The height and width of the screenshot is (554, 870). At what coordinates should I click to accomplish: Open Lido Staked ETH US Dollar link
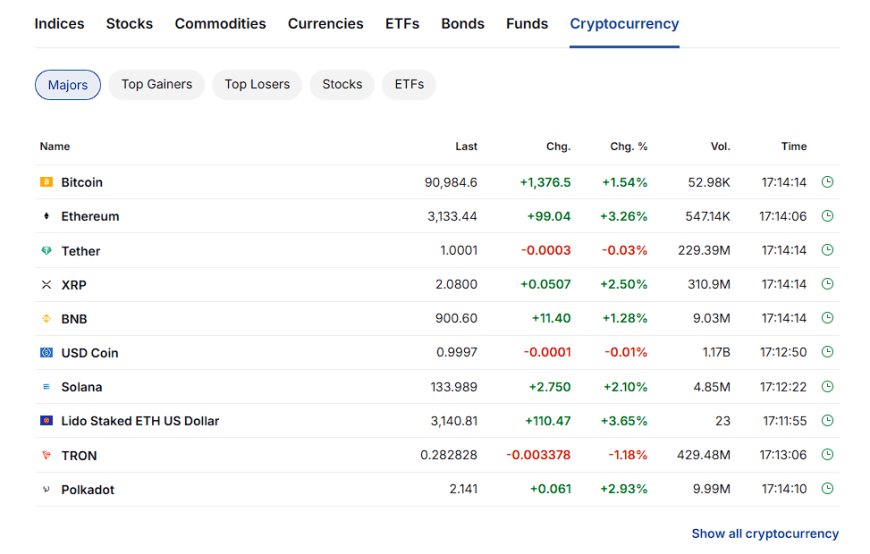[140, 421]
